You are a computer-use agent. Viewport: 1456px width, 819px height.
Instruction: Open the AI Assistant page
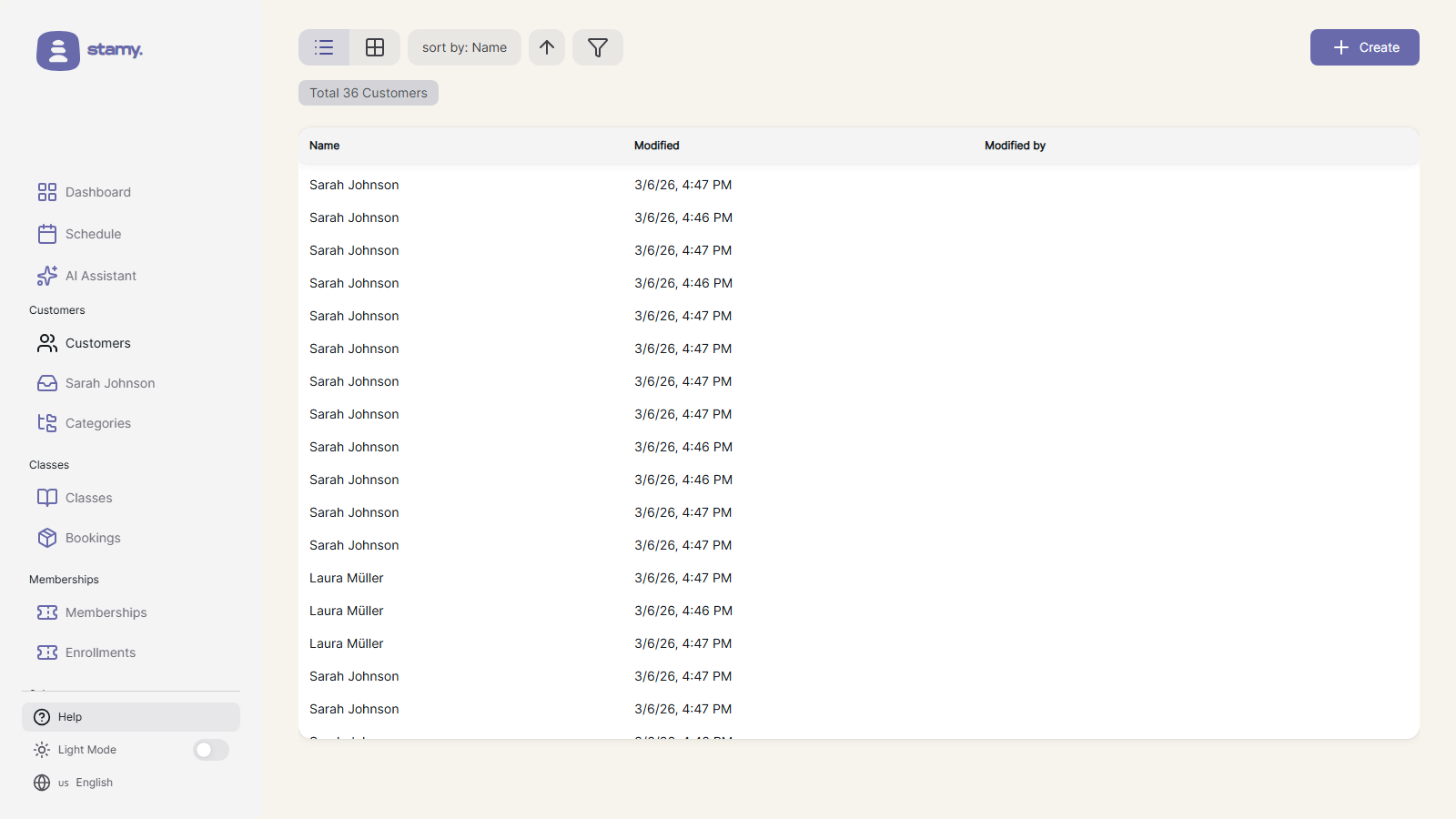tap(100, 276)
